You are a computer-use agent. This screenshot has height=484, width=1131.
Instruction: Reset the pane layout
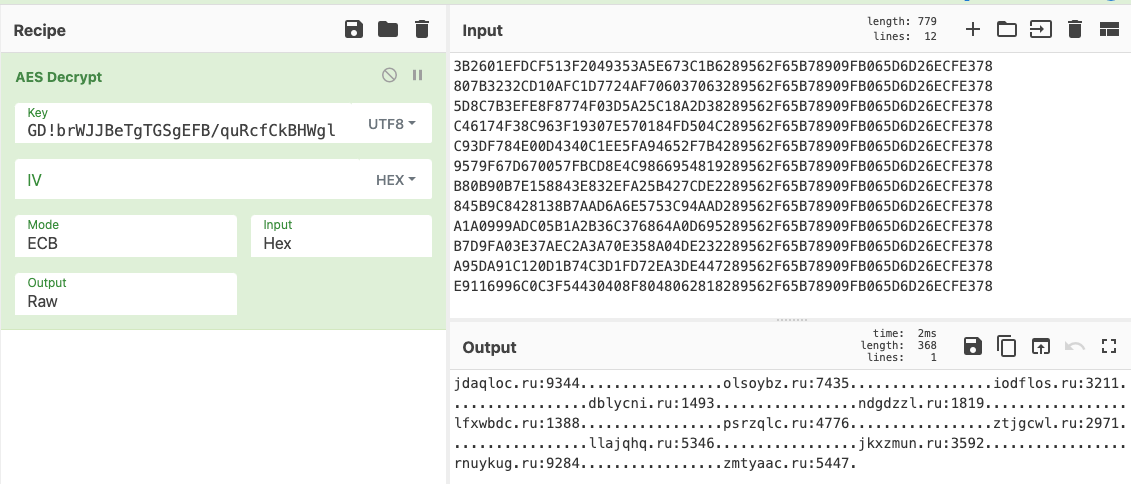tap(1108, 30)
